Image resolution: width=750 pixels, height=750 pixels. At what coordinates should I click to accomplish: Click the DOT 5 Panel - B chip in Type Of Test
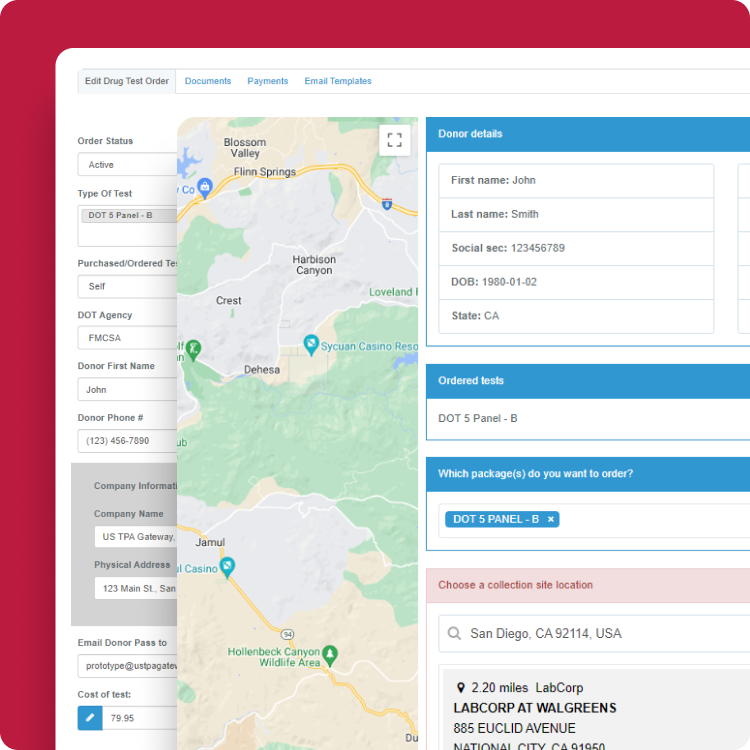click(x=129, y=215)
